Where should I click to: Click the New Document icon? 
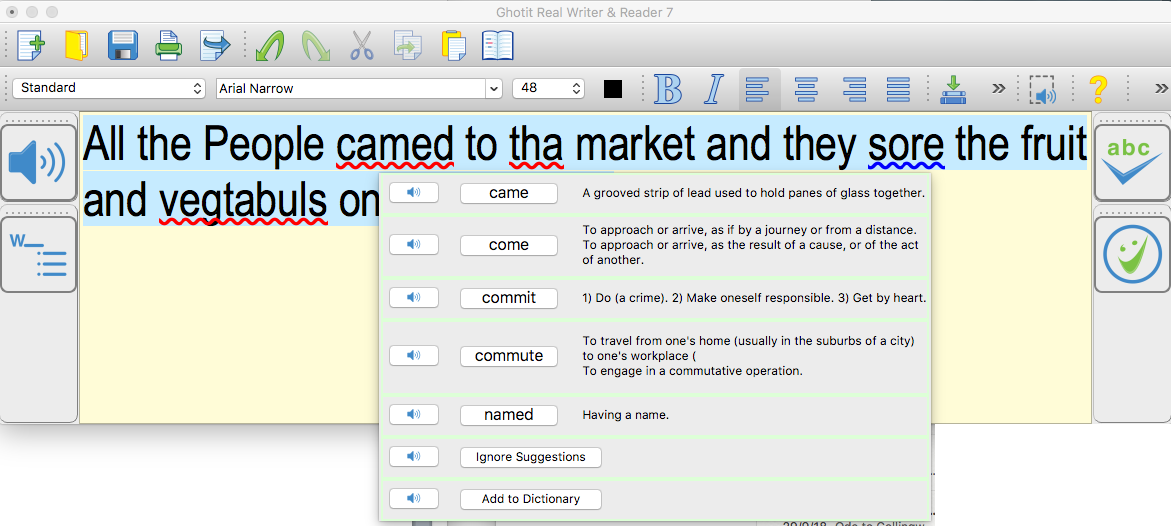click(x=31, y=46)
